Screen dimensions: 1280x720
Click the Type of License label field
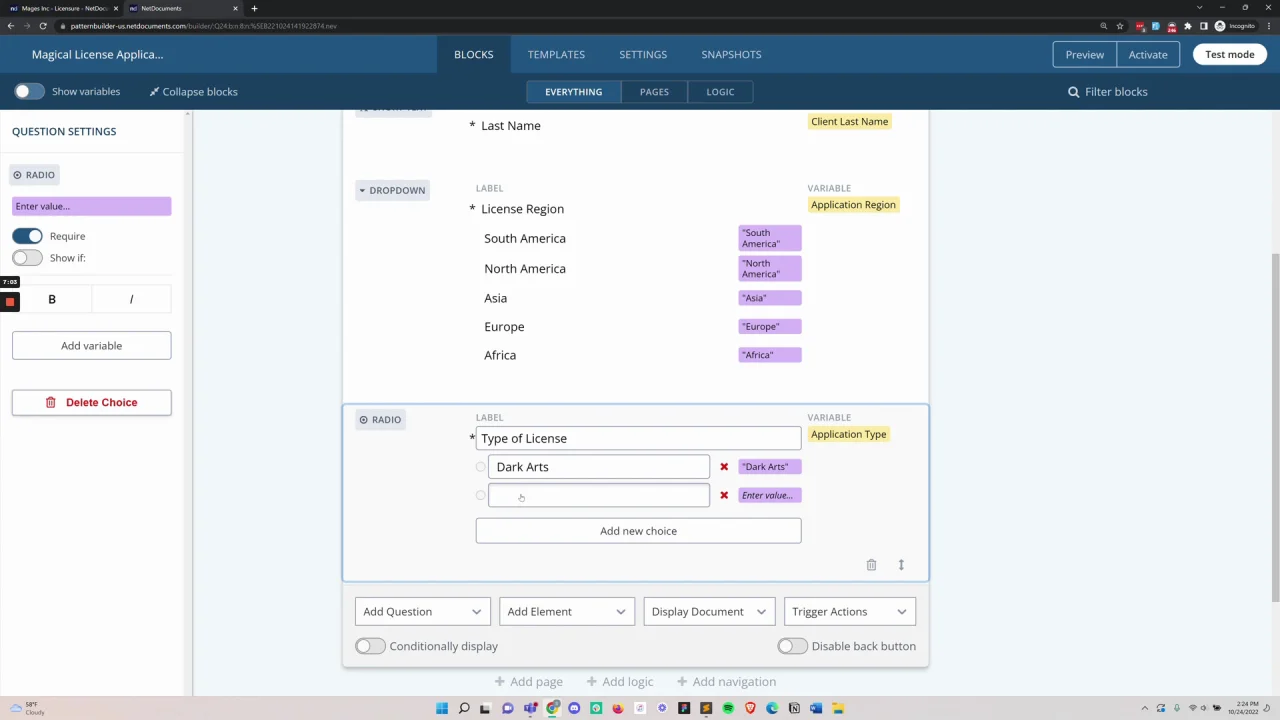pos(638,438)
